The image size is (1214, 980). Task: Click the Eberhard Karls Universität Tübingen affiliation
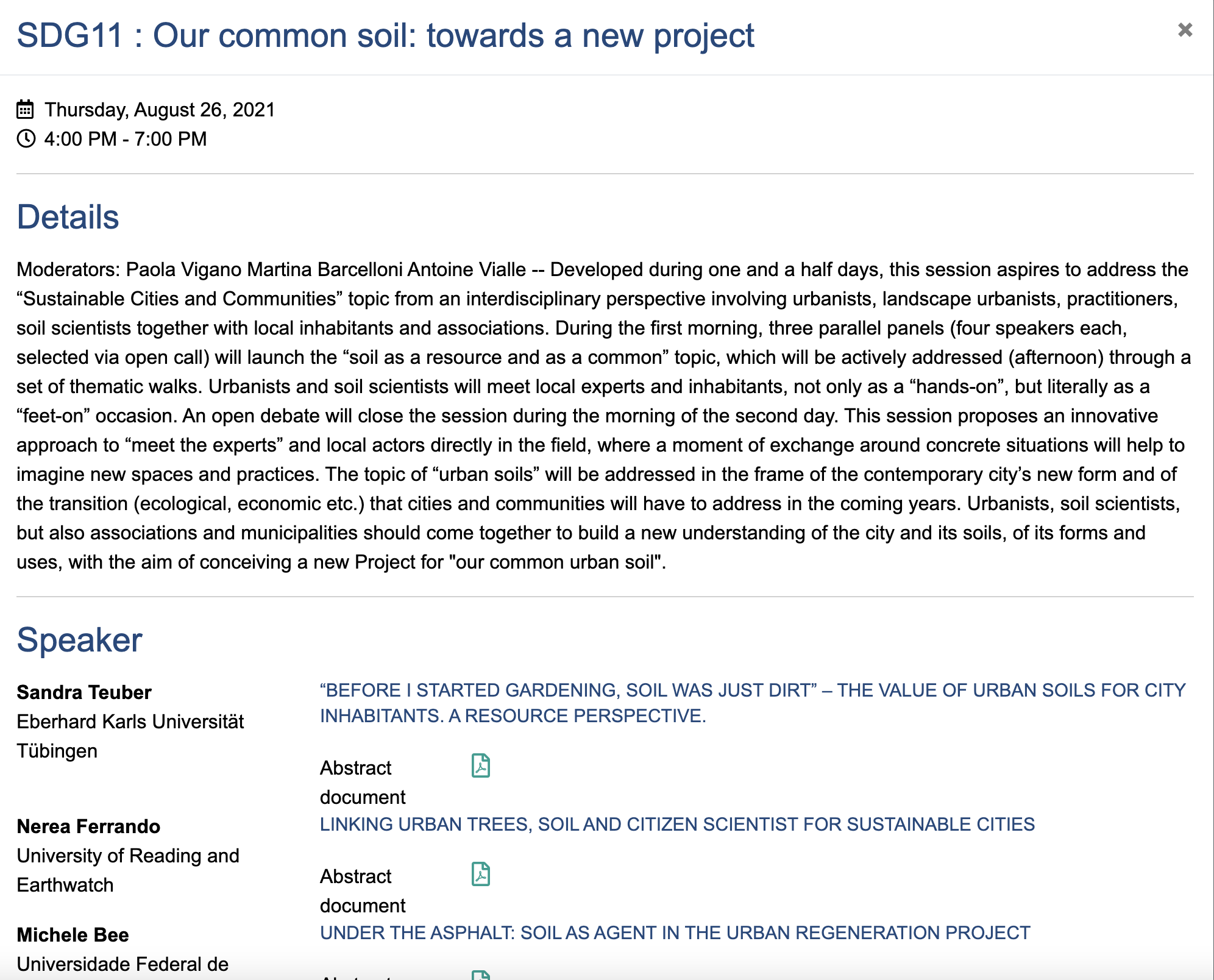(x=130, y=736)
